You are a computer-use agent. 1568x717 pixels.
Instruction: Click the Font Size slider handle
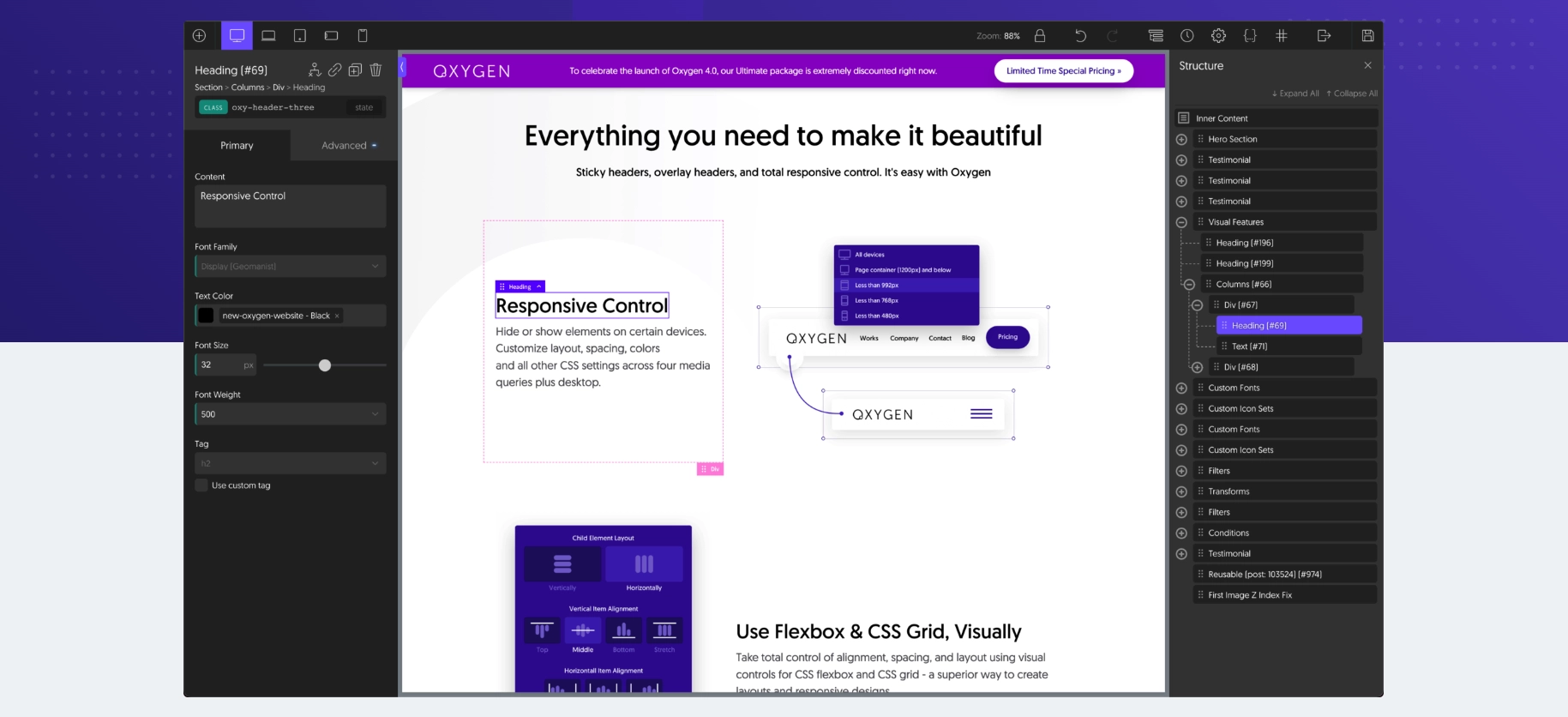tap(325, 365)
